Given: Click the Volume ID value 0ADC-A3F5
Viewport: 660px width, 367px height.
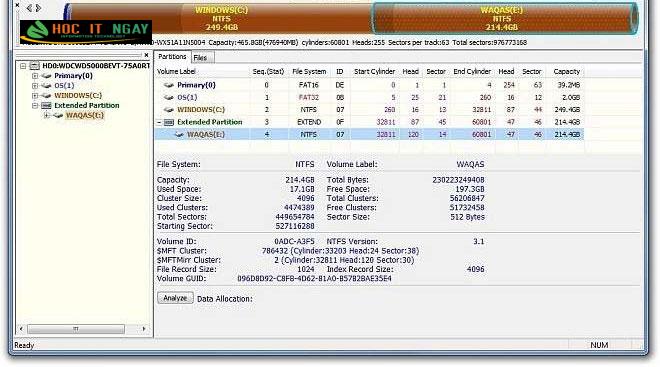Looking at the screenshot, I should click(x=294, y=242).
